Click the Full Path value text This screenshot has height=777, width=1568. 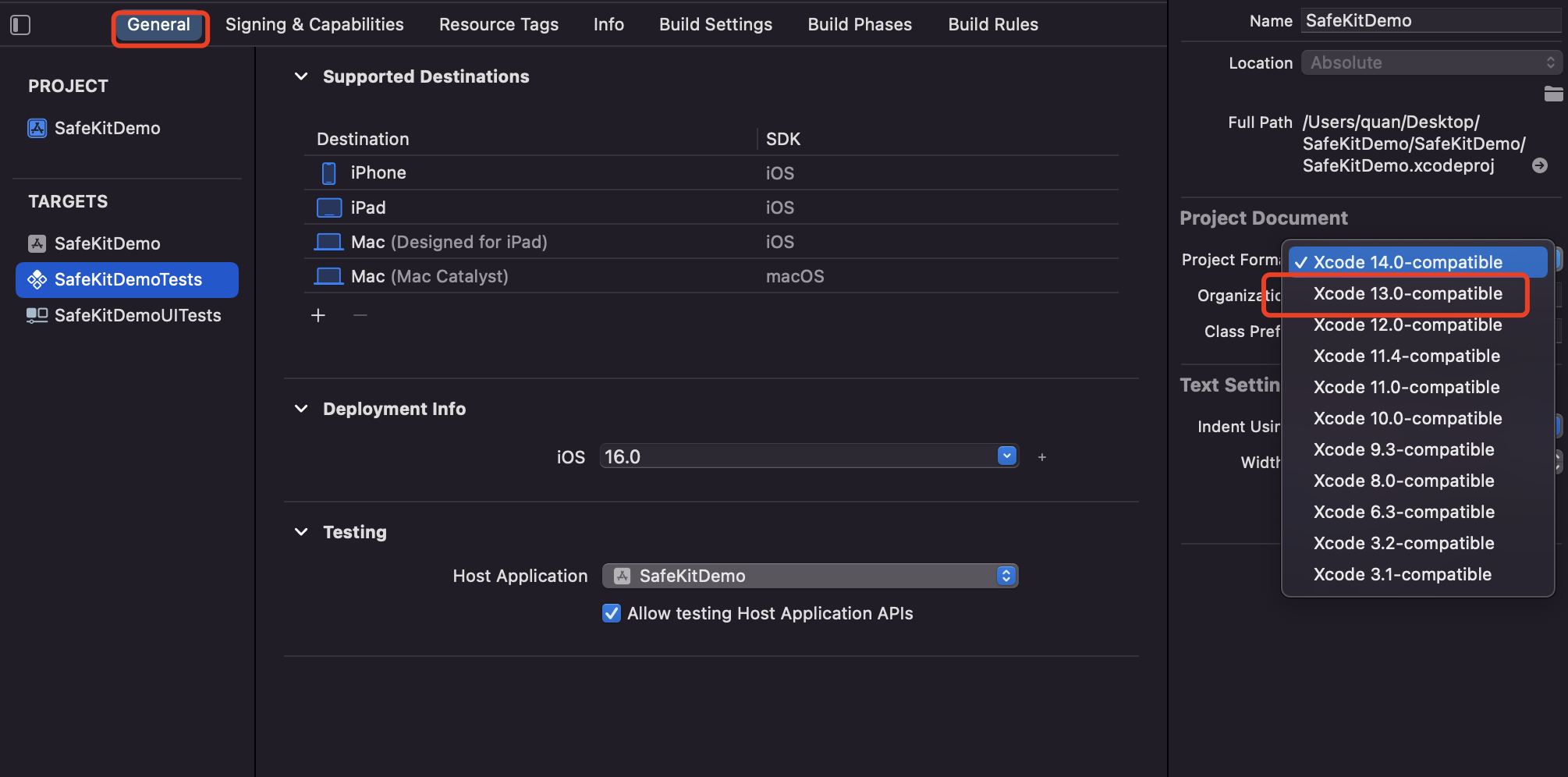pyautogui.click(x=1414, y=144)
